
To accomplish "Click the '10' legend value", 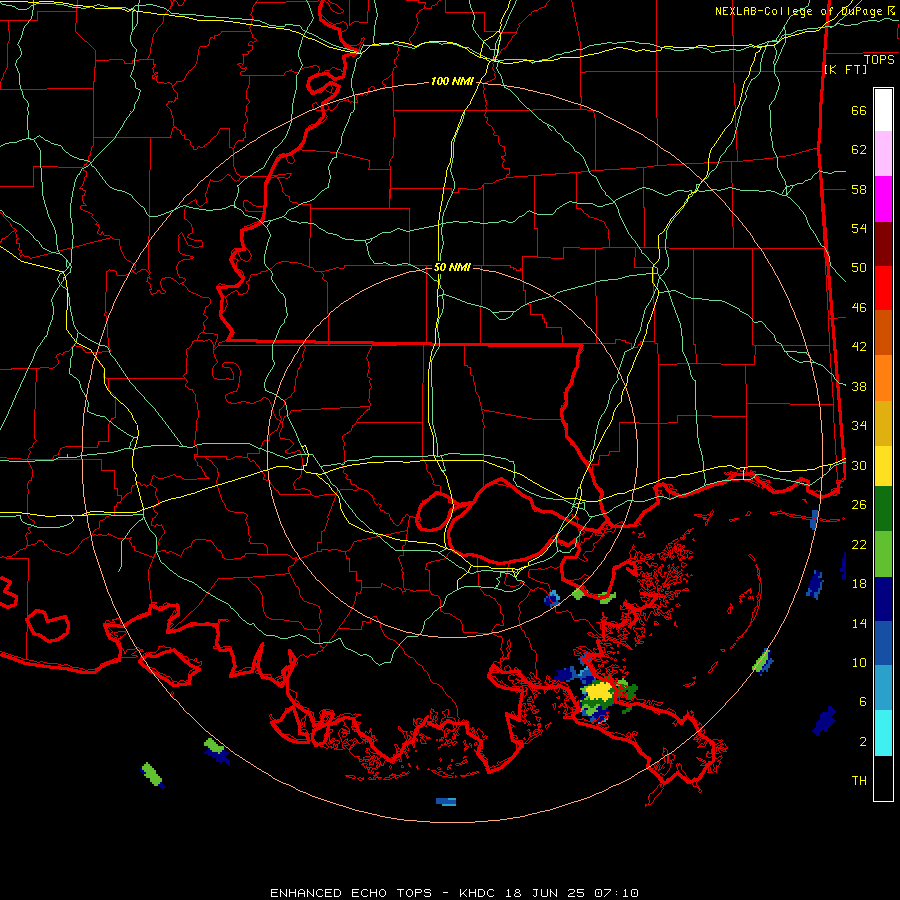I will point(859,663).
